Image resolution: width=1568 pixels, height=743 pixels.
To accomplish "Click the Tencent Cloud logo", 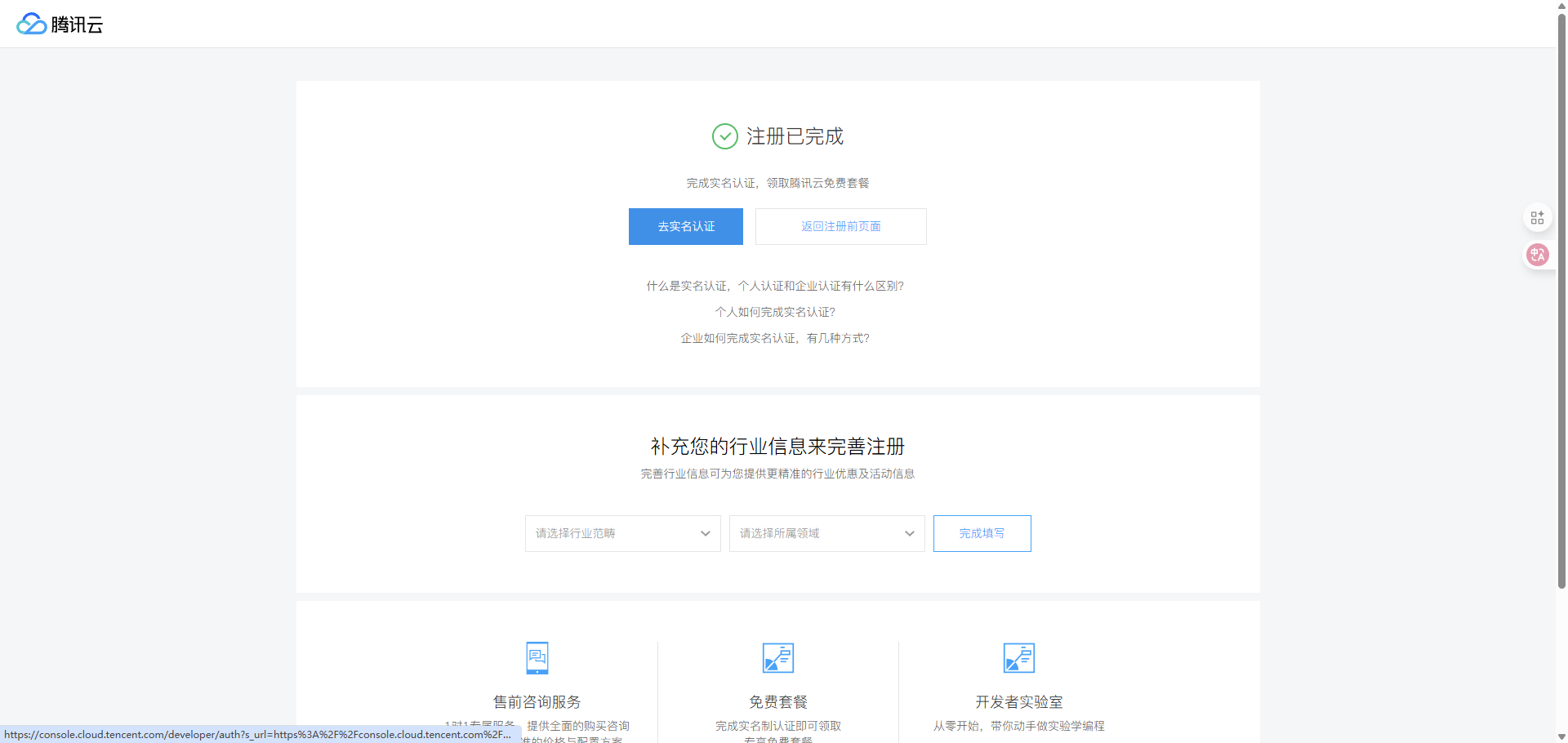I will [x=60, y=24].
